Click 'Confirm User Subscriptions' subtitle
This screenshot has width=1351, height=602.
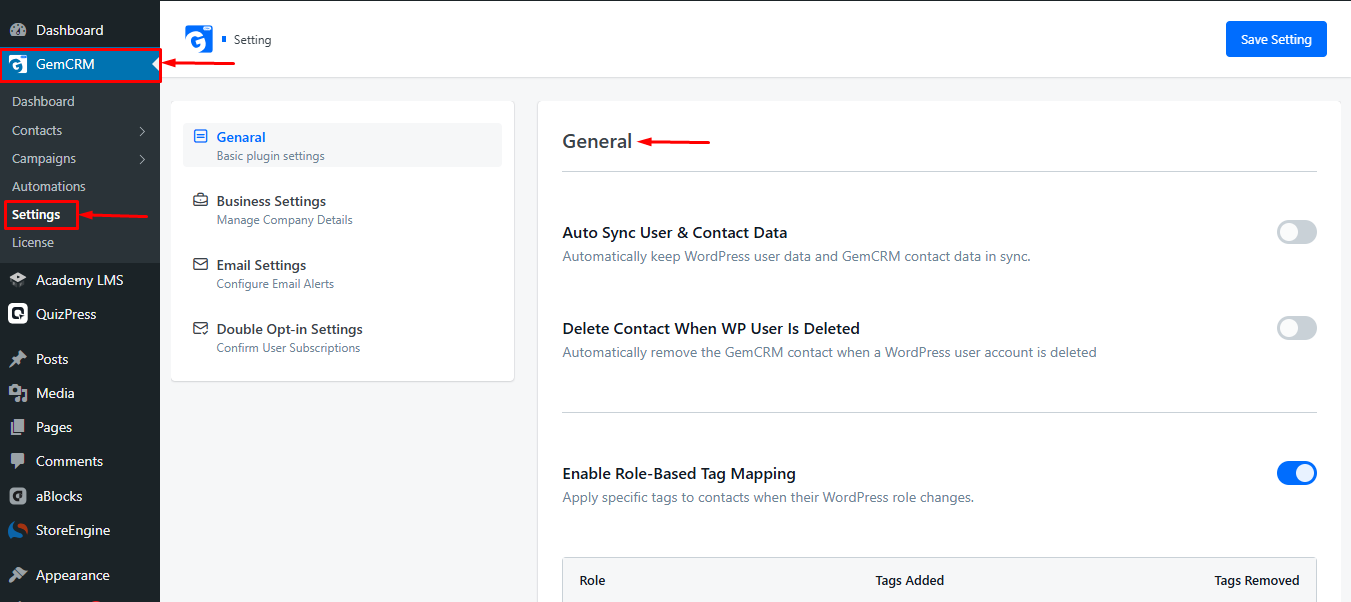coord(288,348)
